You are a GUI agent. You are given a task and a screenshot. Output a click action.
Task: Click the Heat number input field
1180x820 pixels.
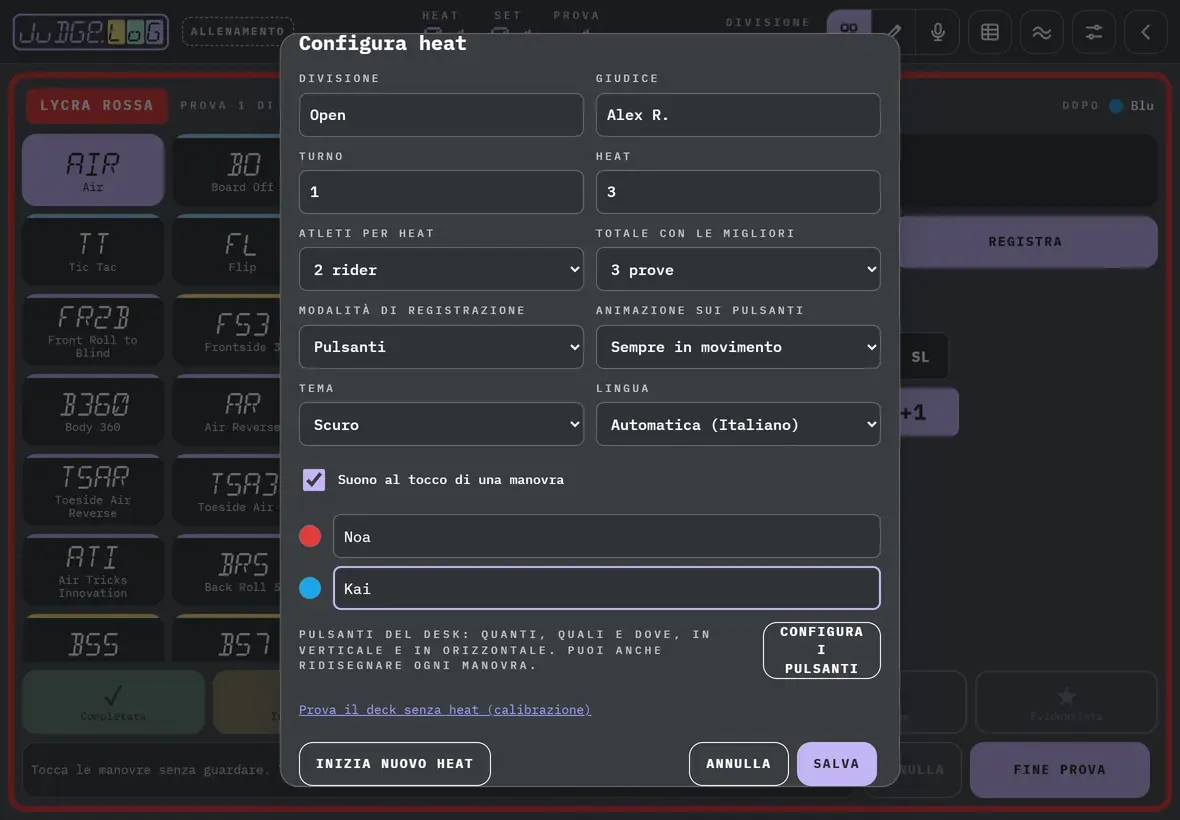click(738, 192)
